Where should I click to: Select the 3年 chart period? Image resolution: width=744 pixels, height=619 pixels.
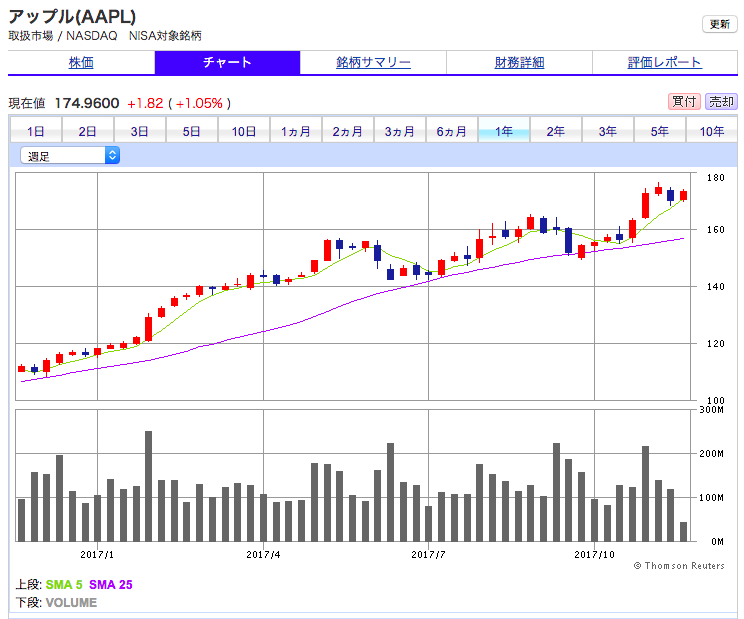[608, 131]
